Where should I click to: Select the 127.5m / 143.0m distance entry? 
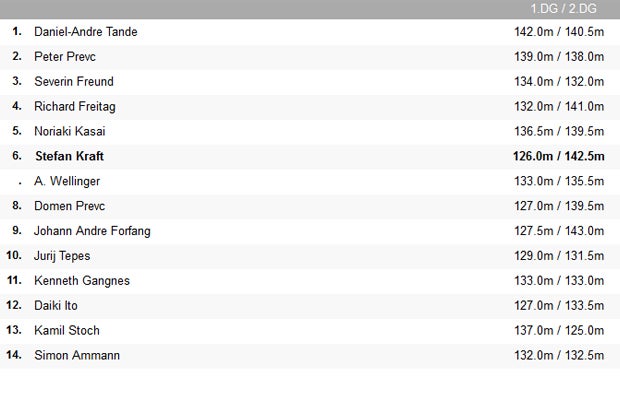(558, 231)
